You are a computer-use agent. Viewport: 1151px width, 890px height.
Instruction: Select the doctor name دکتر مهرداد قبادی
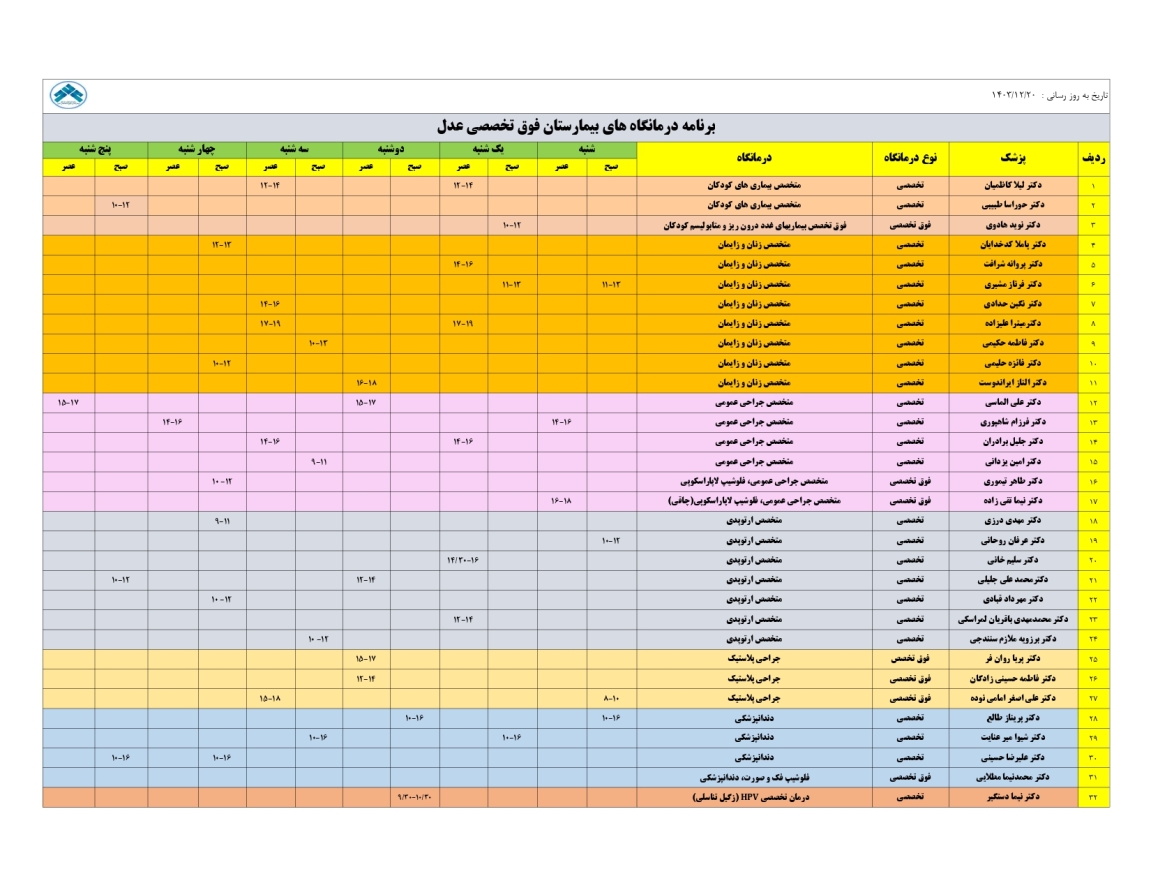1013,600
